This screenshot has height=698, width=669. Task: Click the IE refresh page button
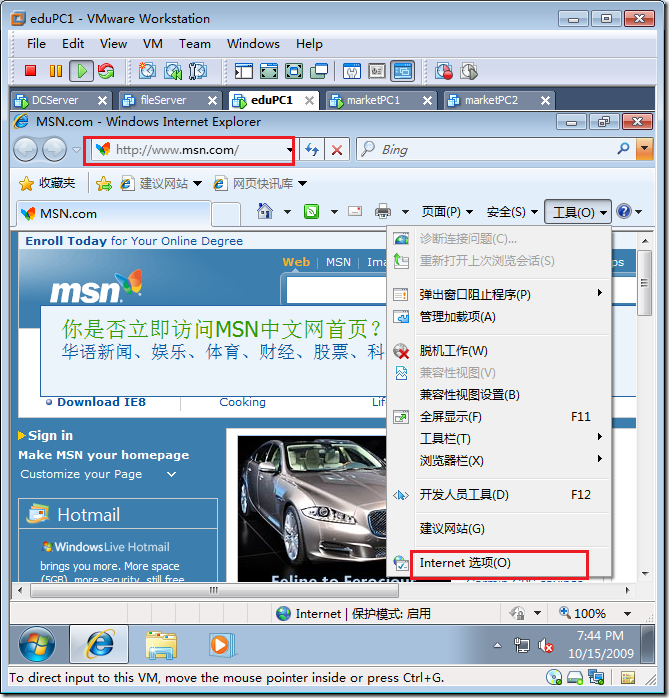coord(312,150)
